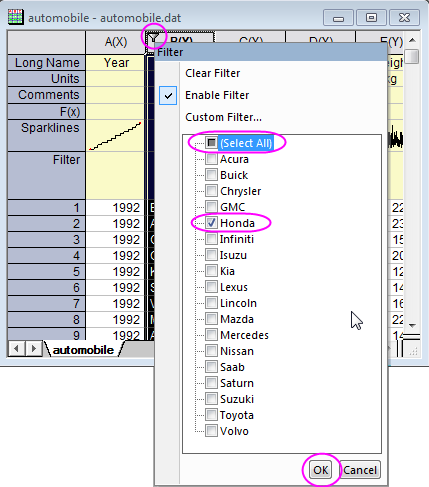
Task: Click the vertical scrollbar down arrow
Action: pos(412,325)
